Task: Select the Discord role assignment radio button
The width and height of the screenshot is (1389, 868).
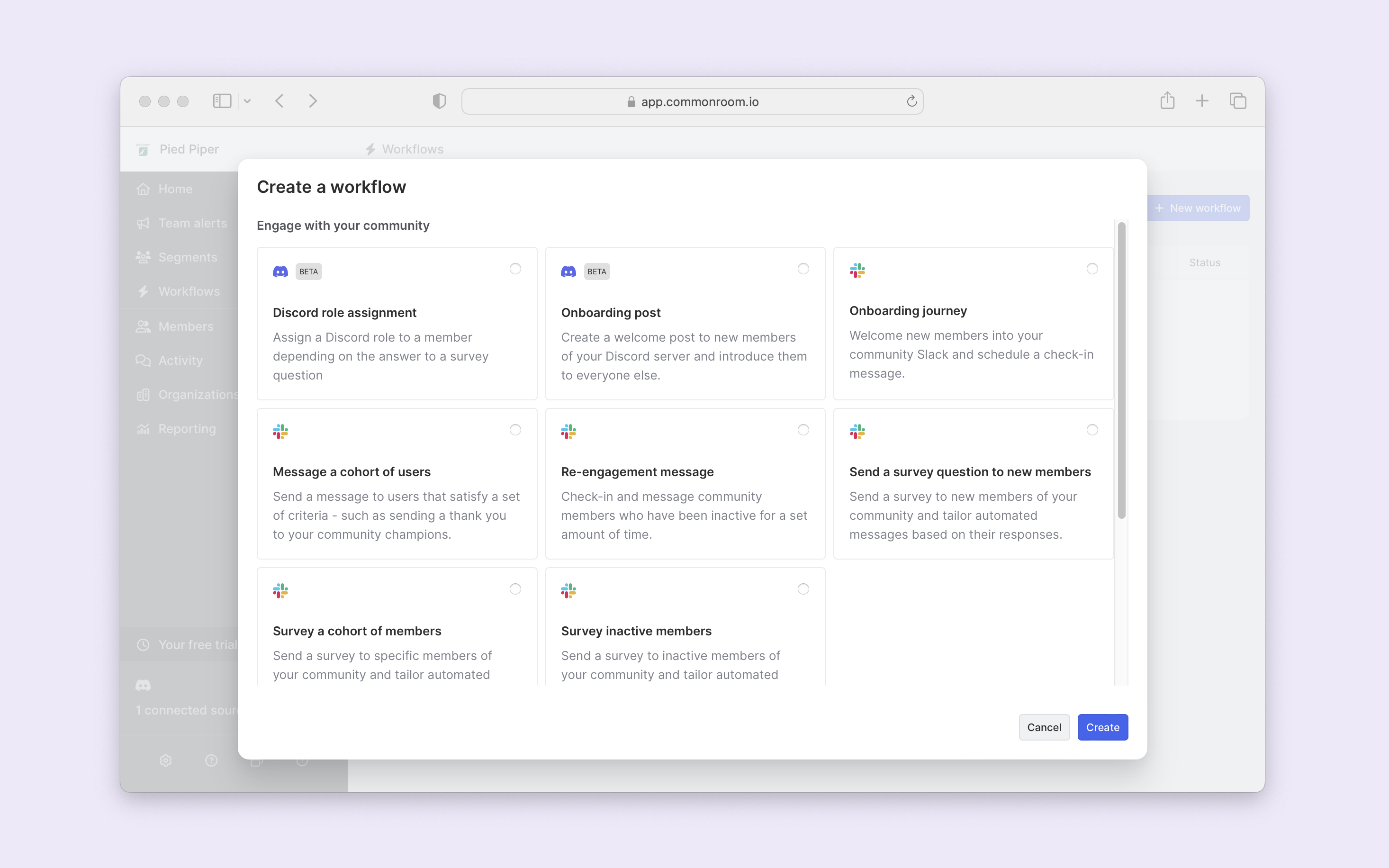Action: (x=515, y=269)
